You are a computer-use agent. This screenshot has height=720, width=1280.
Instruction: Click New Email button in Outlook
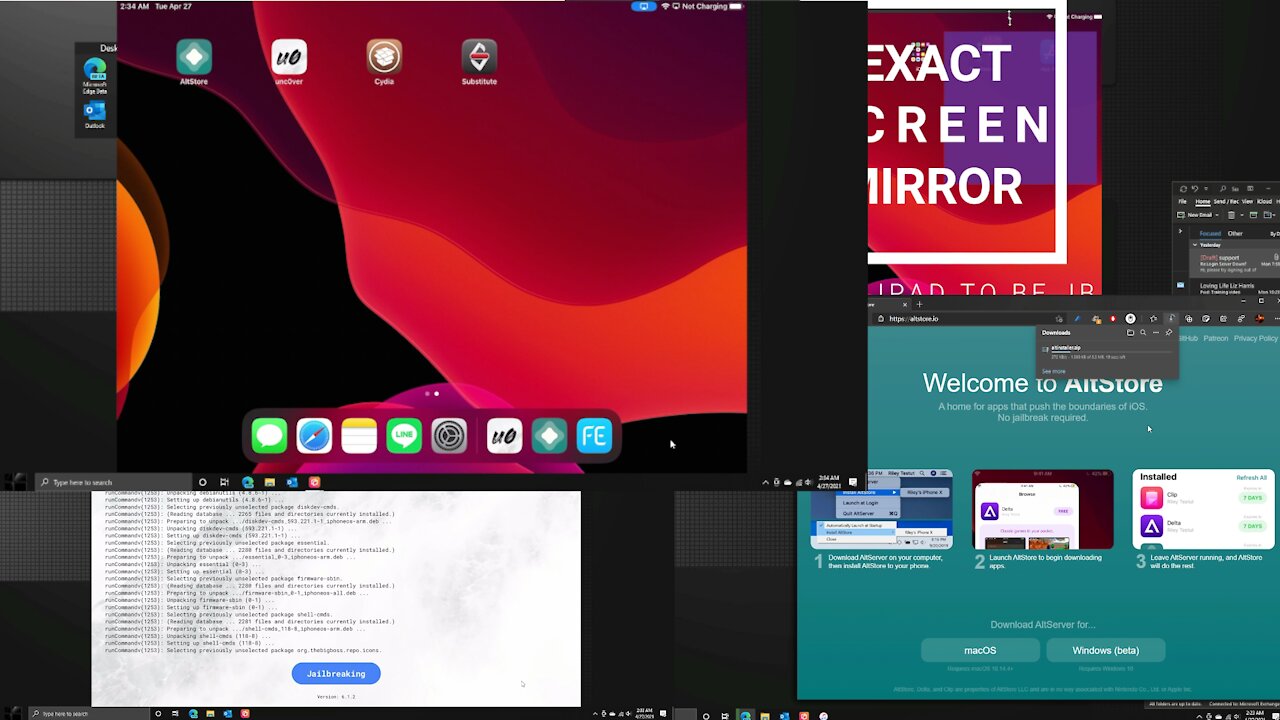point(1195,215)
